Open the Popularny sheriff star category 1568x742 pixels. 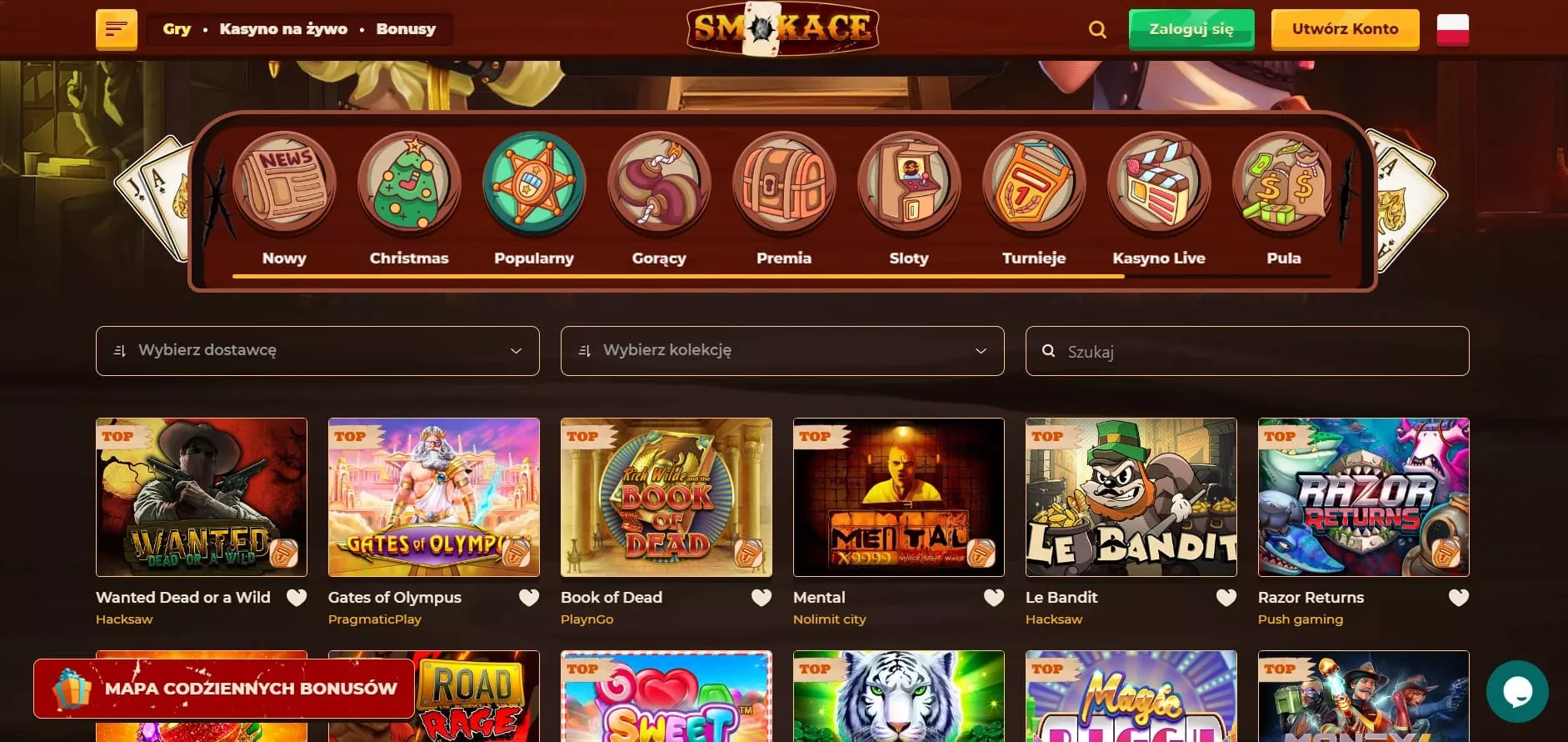pyautogui.click(x=534, y=183)
